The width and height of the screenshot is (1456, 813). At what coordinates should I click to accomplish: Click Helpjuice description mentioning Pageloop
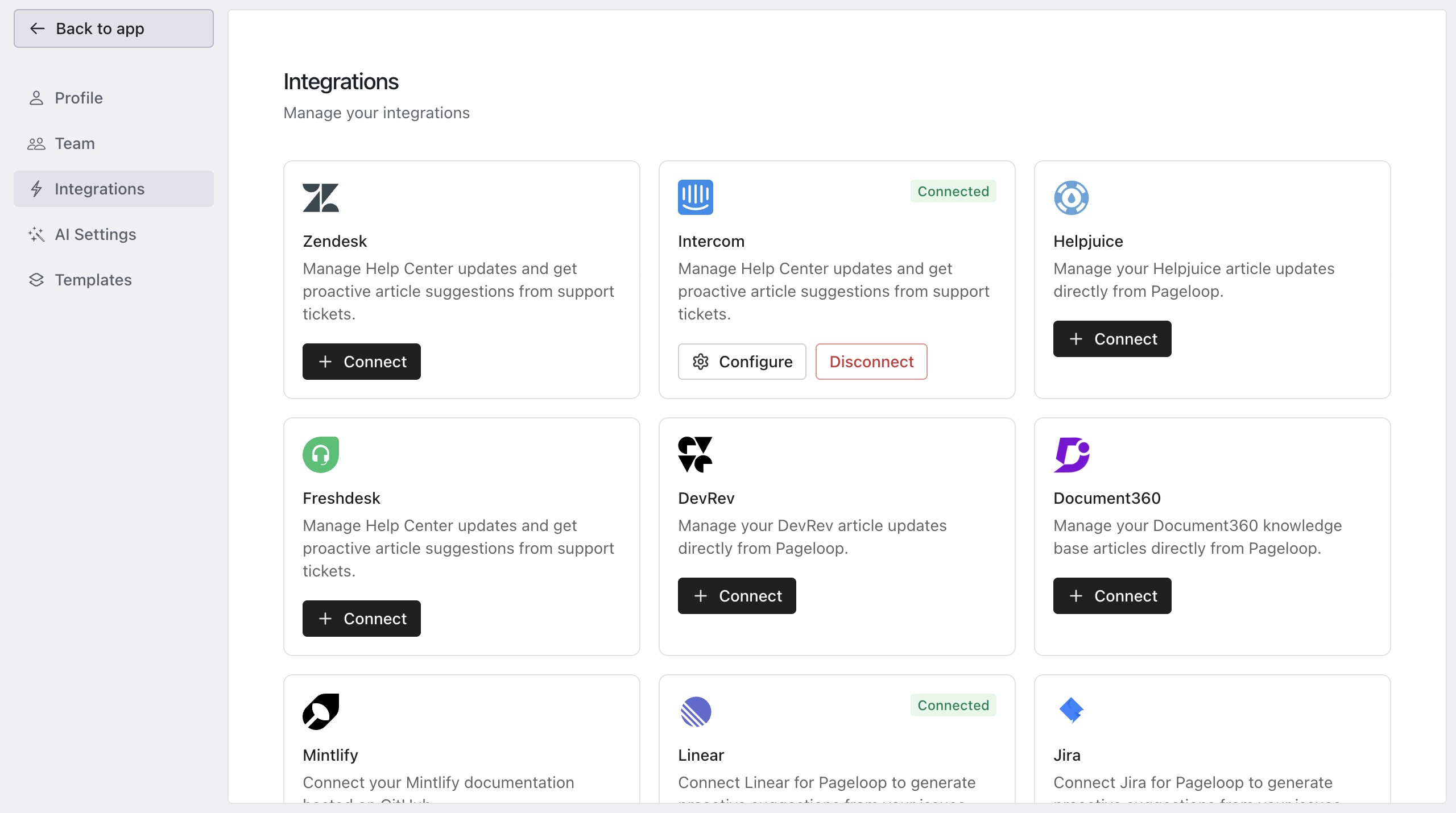pyautogui.click(x=1194, y=280)
